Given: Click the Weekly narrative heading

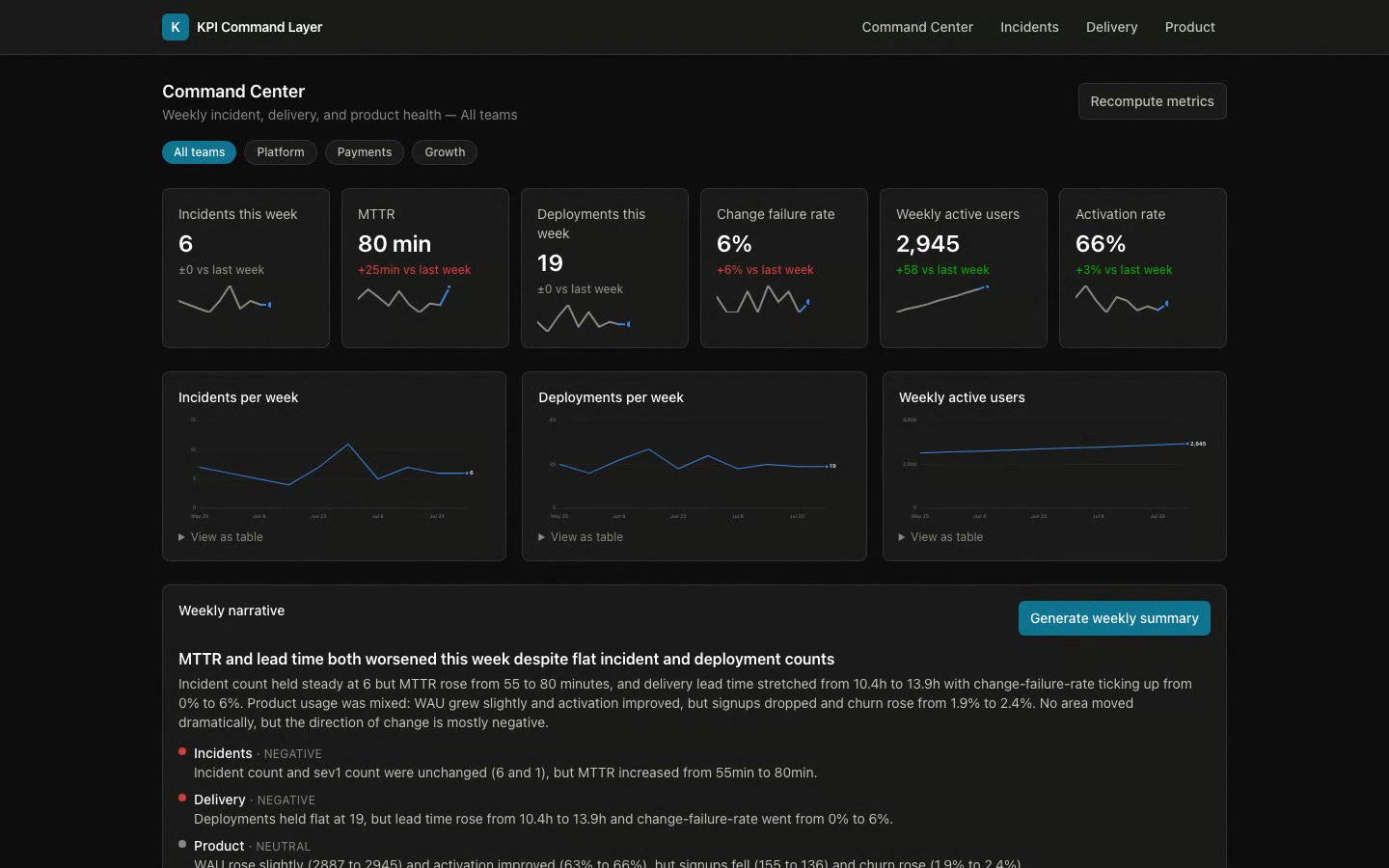Looking at the screenshot, I should click(231, 610).
